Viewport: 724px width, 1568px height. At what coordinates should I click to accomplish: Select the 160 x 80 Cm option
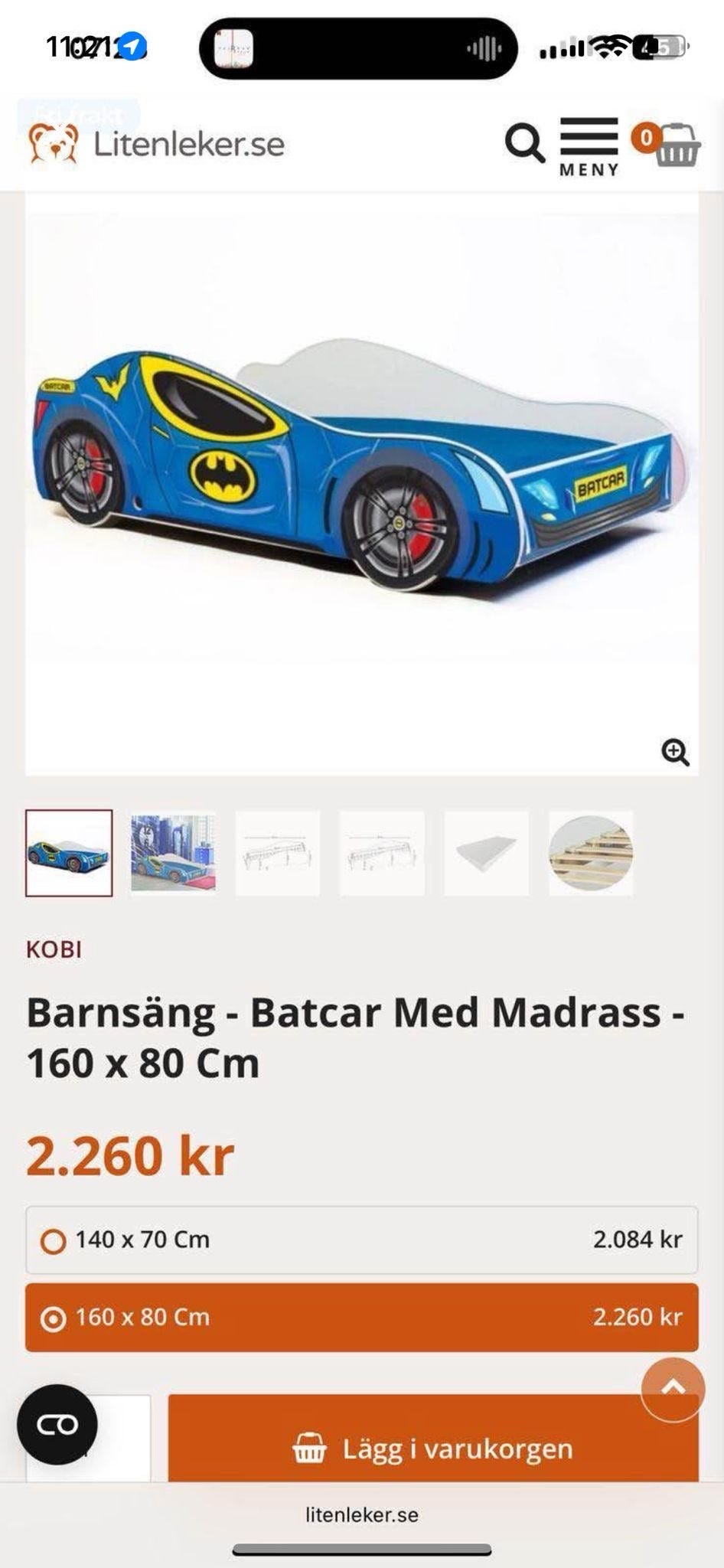click(x=361, y=1317)
